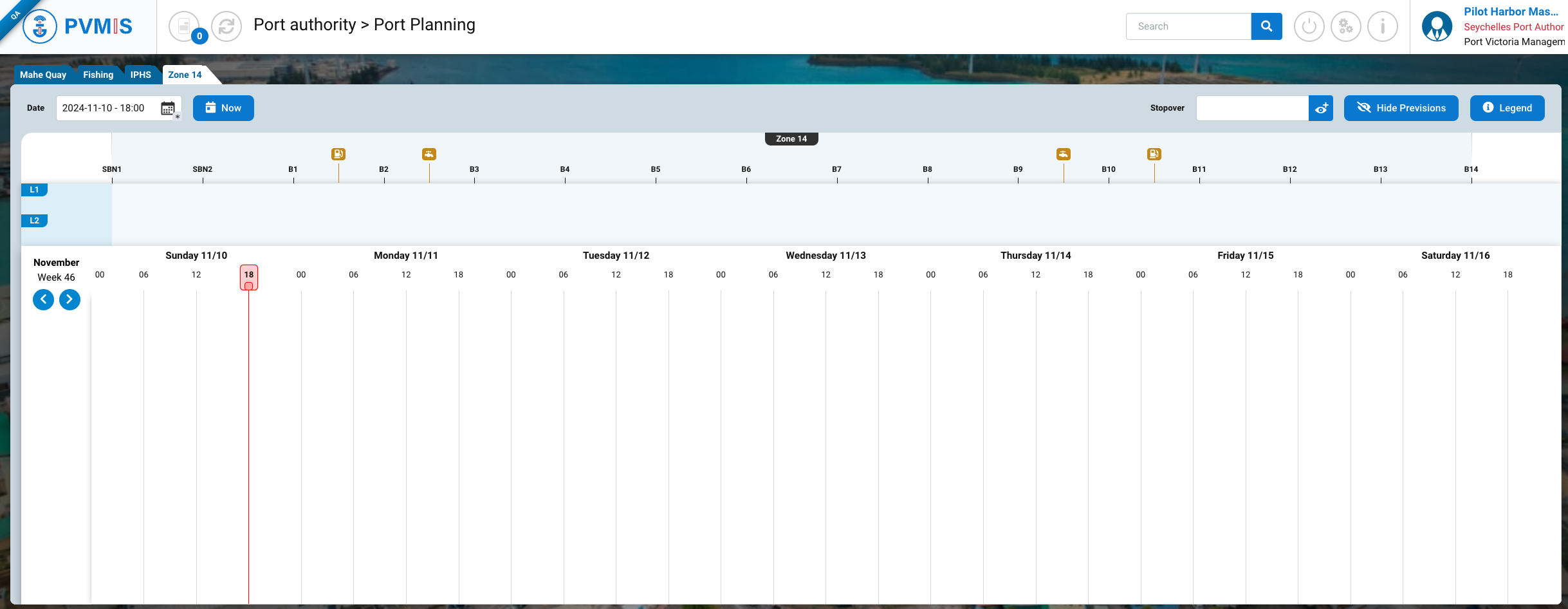This screenshot has height=609, width=1568.
Task: Click the water tap marker near berth B9
Action: tap(1064, 154)
